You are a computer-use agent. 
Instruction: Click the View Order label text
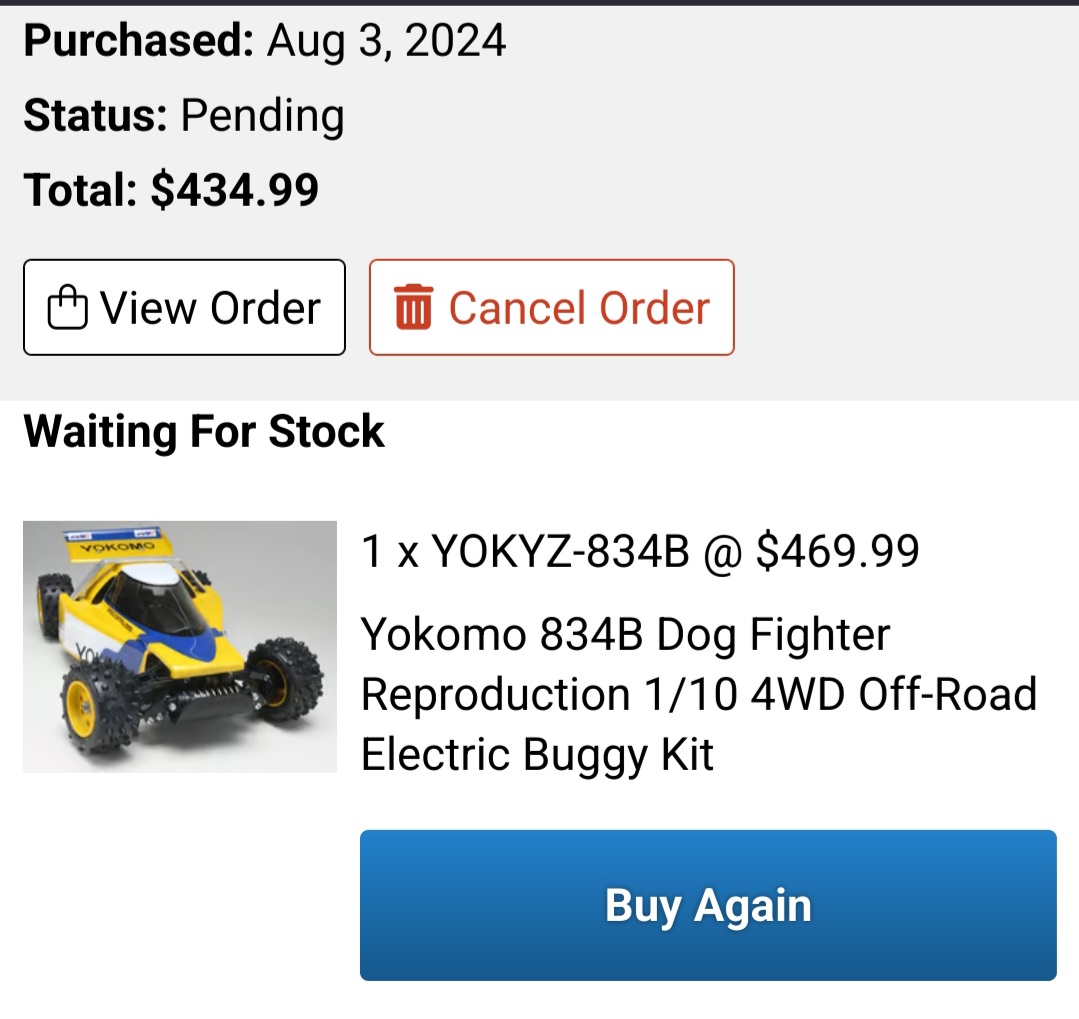coord(211,308)
